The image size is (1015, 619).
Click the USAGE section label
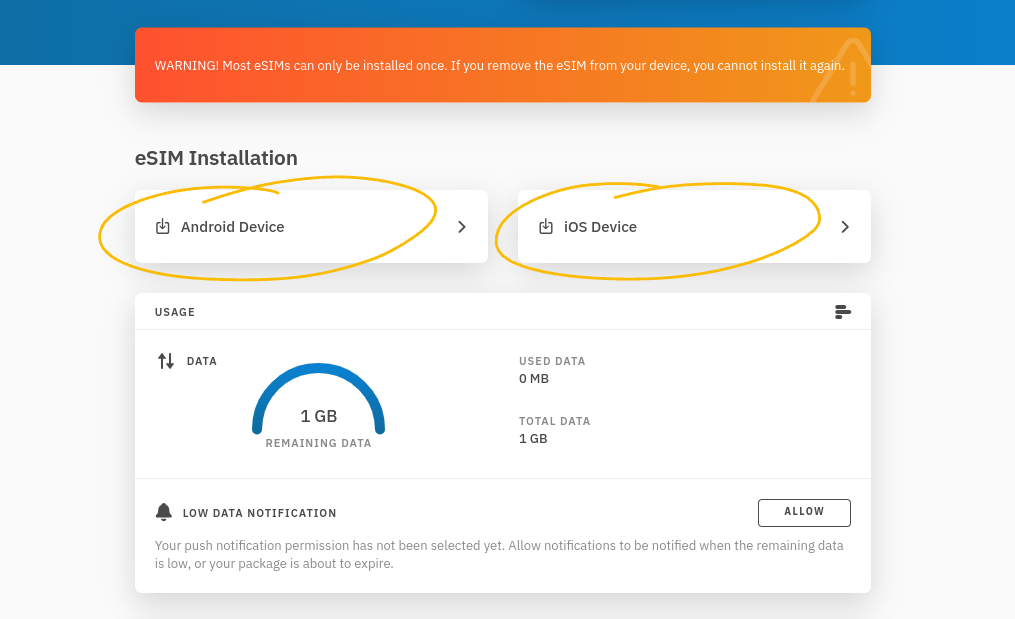click(x=175, y=312)
